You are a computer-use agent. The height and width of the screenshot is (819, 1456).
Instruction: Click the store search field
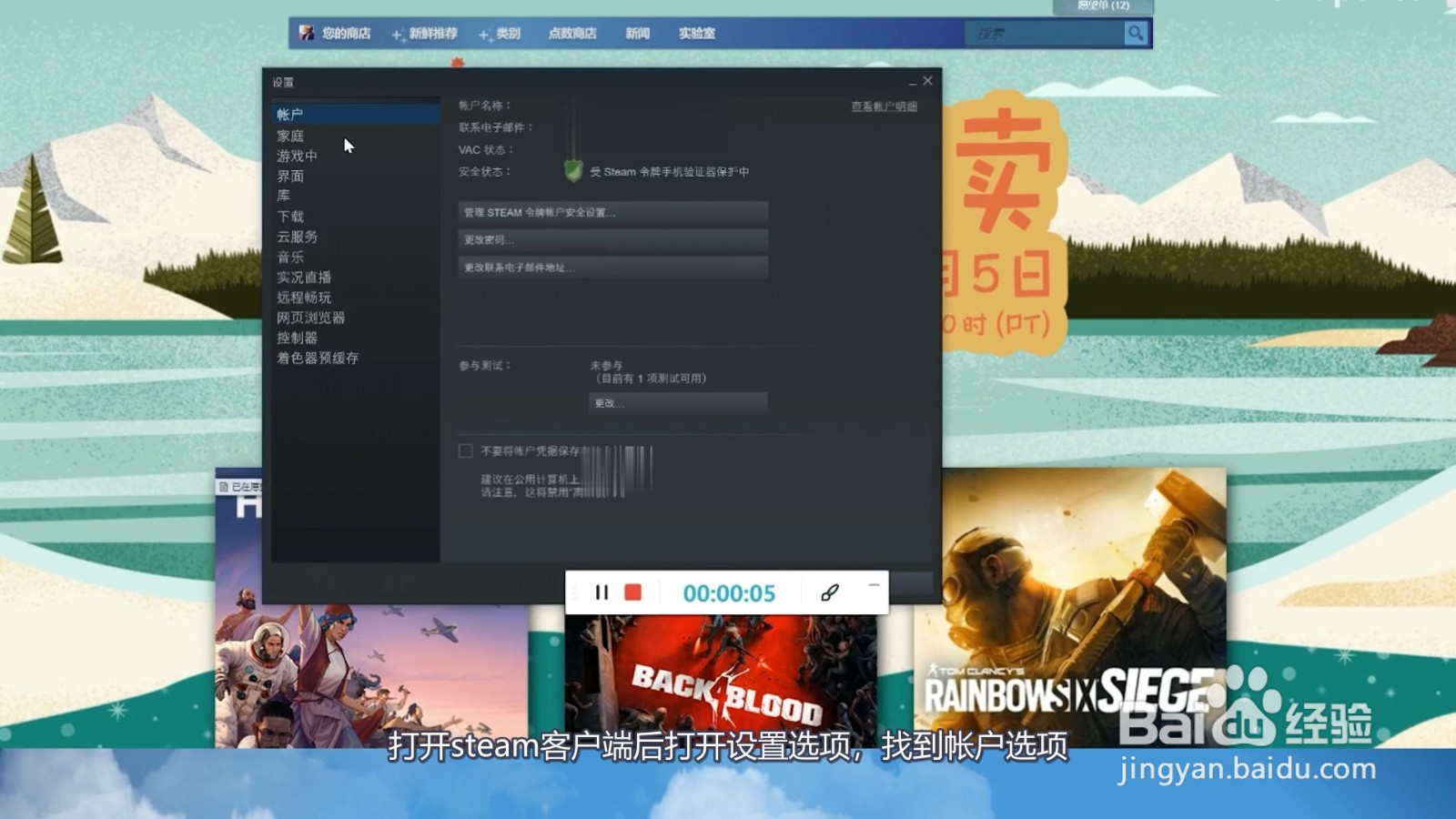(1044, 34)
